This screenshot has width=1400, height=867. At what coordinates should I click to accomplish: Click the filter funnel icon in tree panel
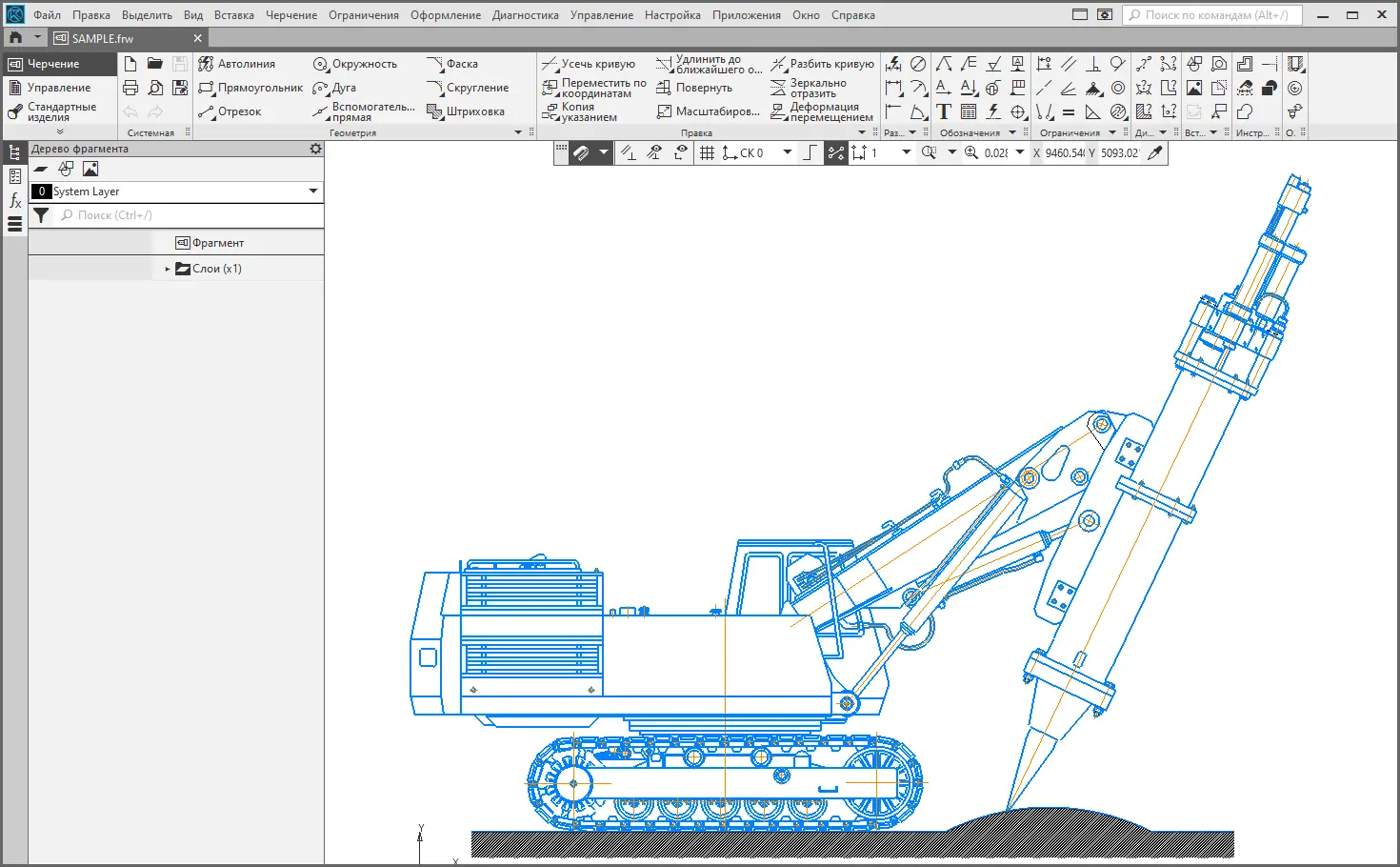pos(41,215)
